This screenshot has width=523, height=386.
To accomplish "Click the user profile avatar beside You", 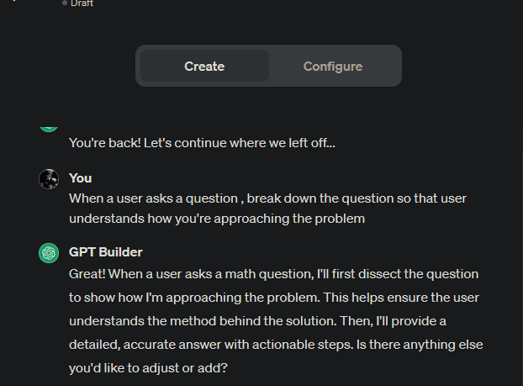I will (49, 179).
